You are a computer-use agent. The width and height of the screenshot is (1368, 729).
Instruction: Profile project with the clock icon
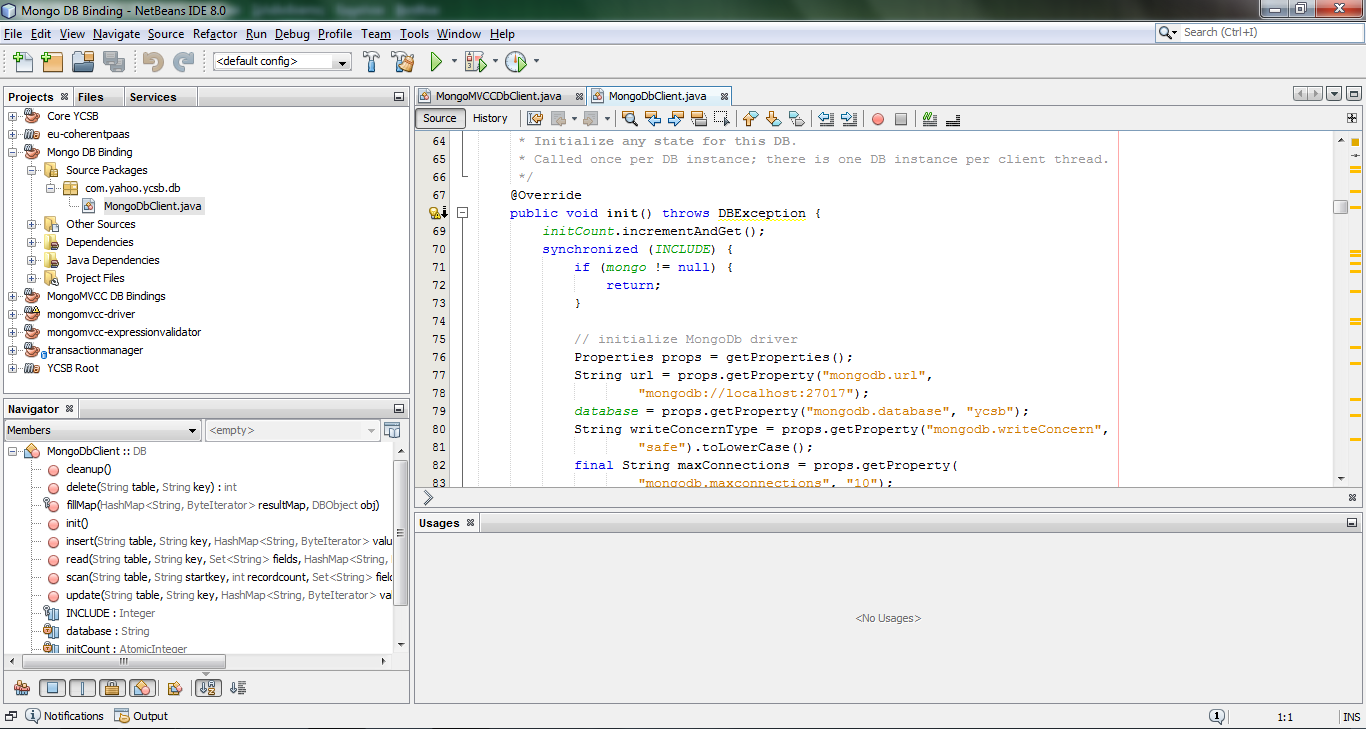(515, 62)
